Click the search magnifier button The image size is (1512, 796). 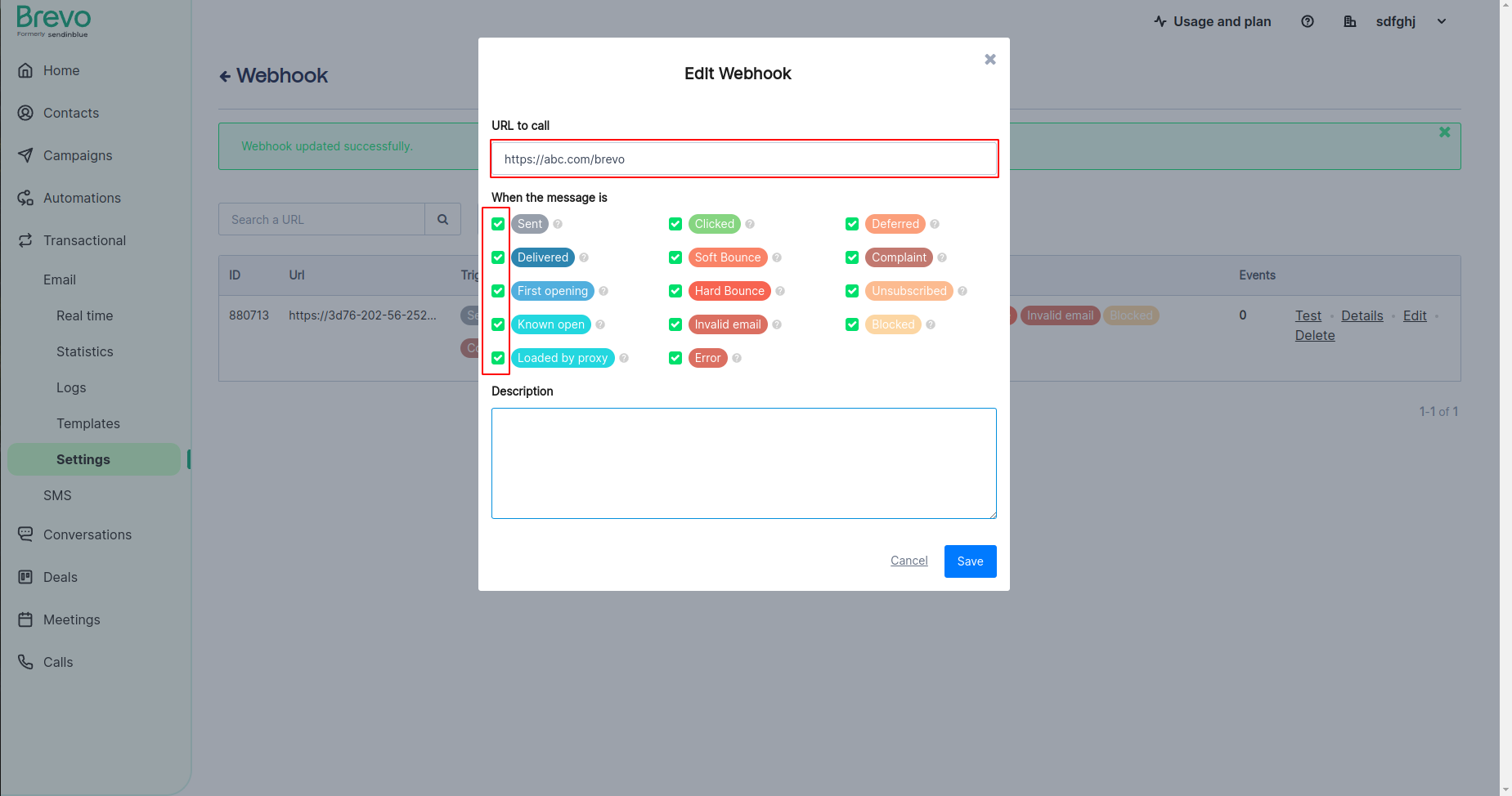pos(442,219)
